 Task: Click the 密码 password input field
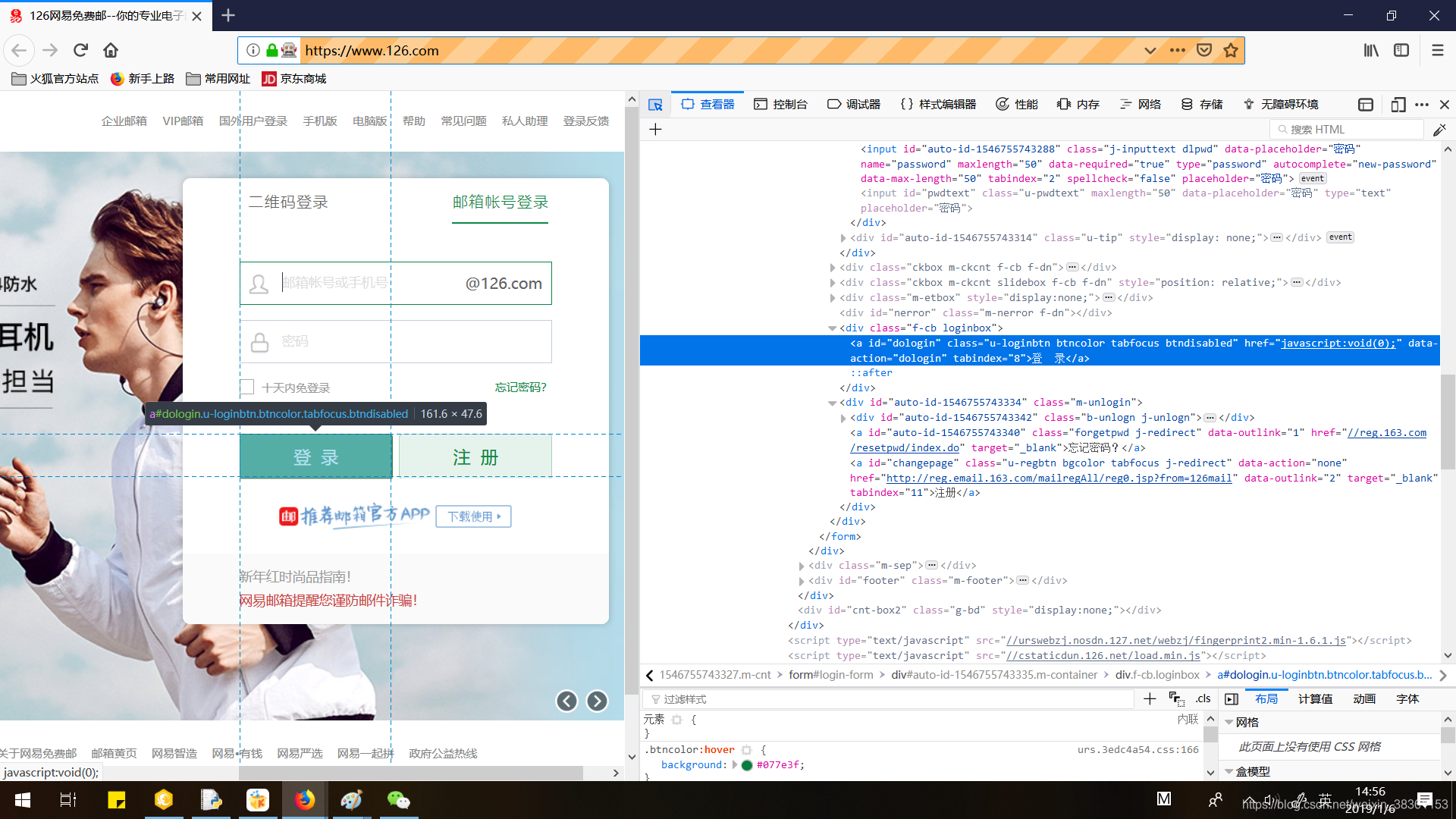(x=396, y=341)
